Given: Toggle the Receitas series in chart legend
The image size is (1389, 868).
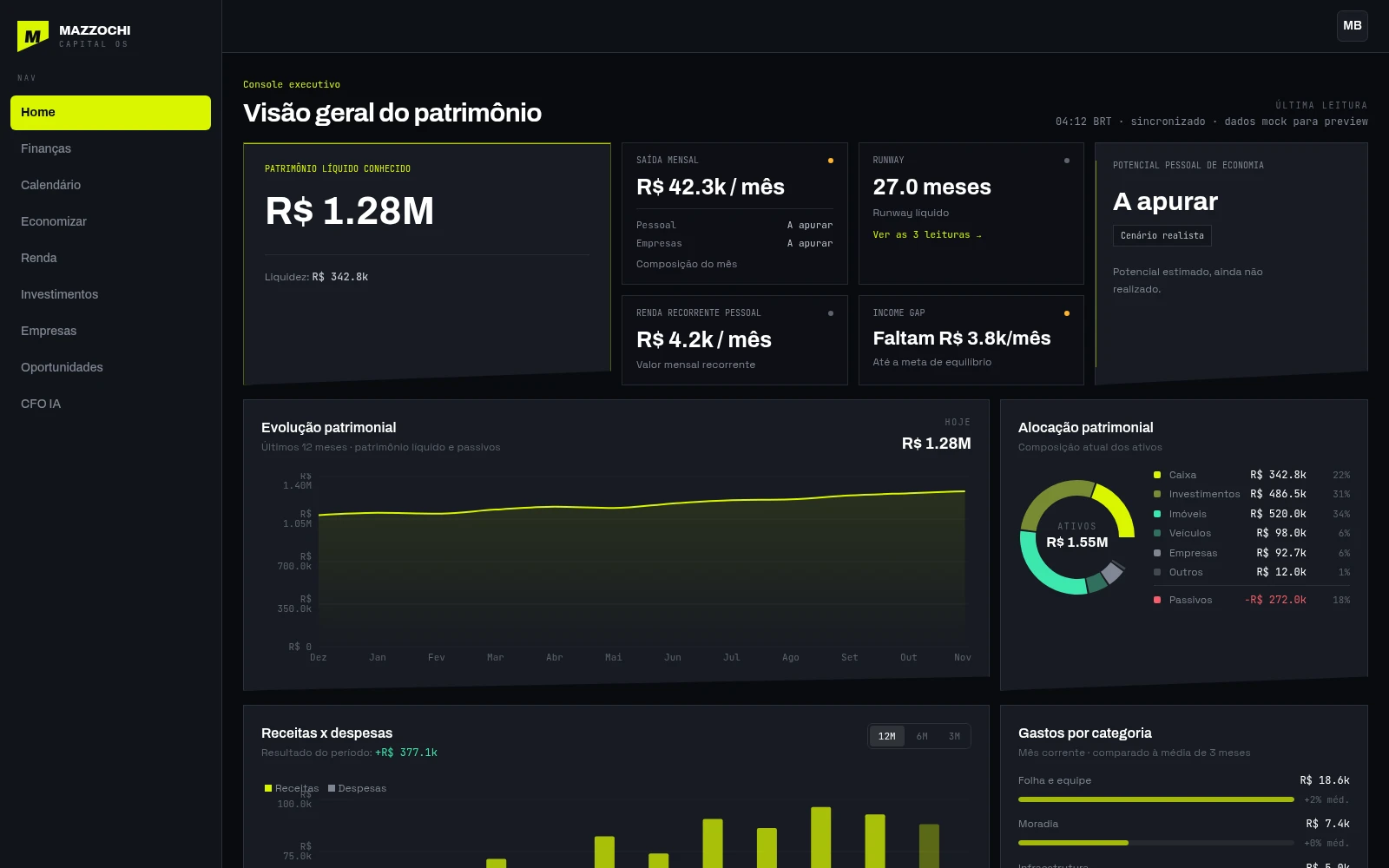Looking at the screenshot, I should coord(292,788).
